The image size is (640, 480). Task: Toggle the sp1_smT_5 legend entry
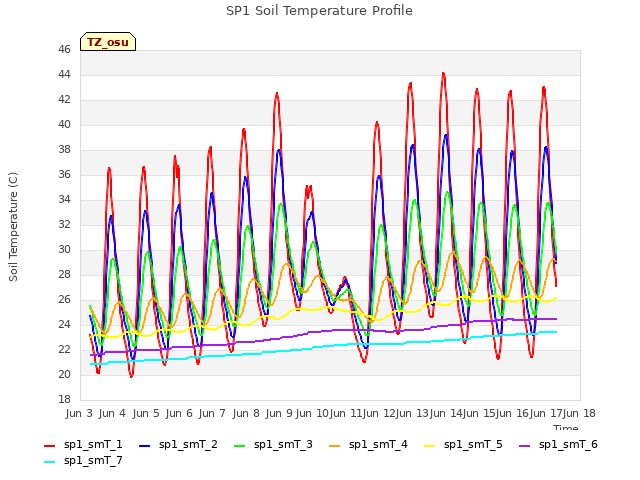click(463, 444)
